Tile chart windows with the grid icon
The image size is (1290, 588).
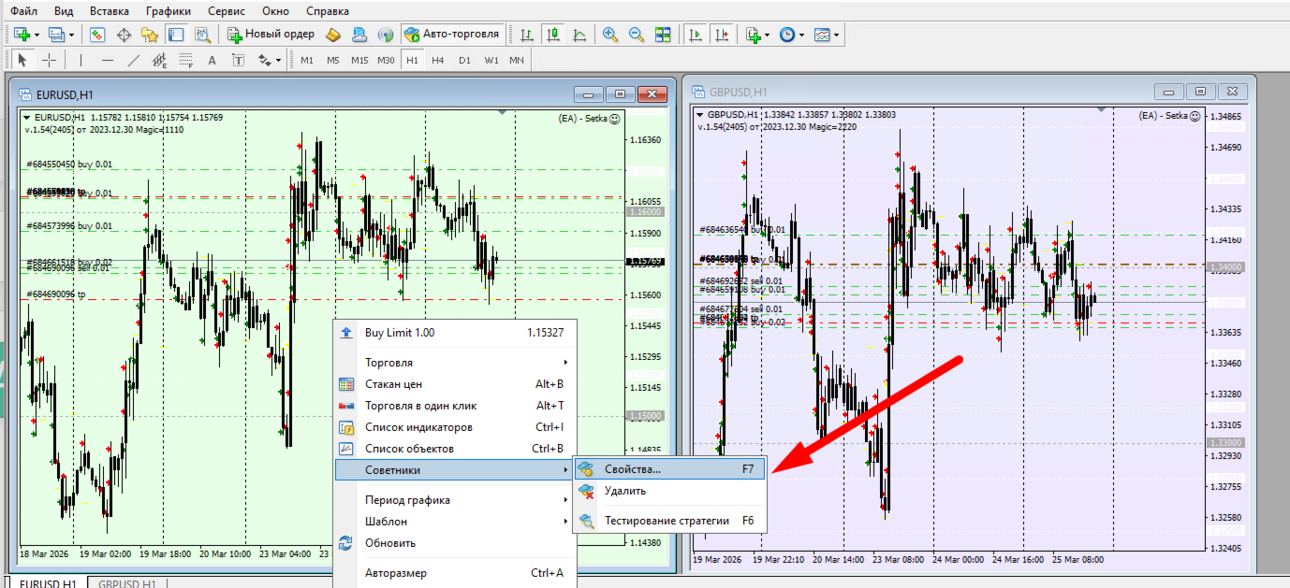(662, 34)
